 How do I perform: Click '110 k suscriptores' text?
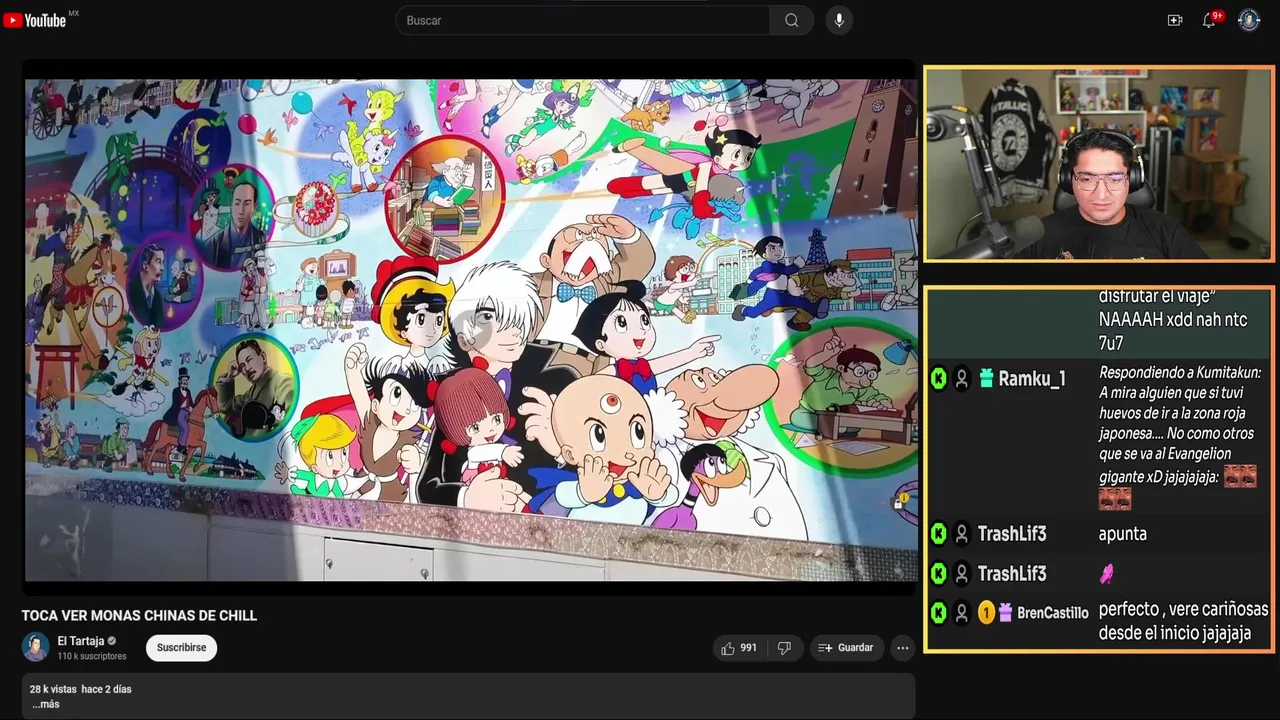(x=92, y=656)
